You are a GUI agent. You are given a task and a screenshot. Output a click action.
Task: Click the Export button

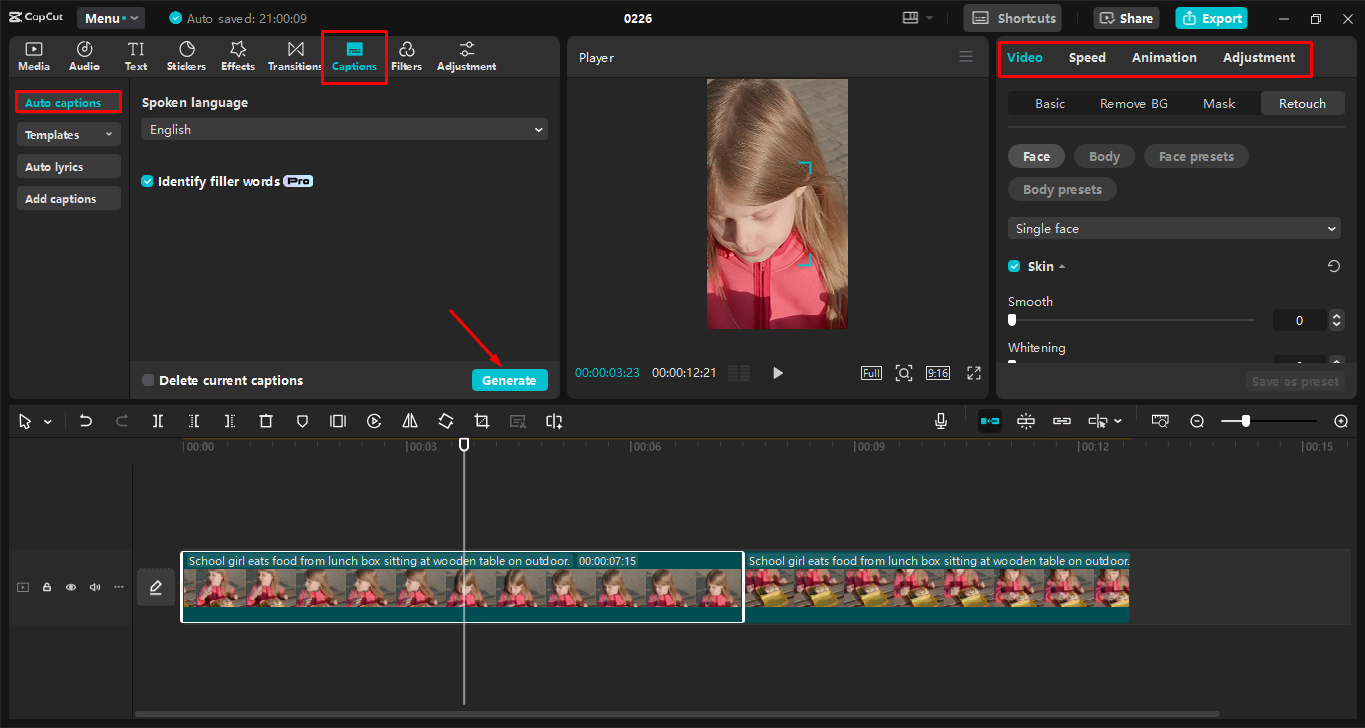pos(1211,17)
